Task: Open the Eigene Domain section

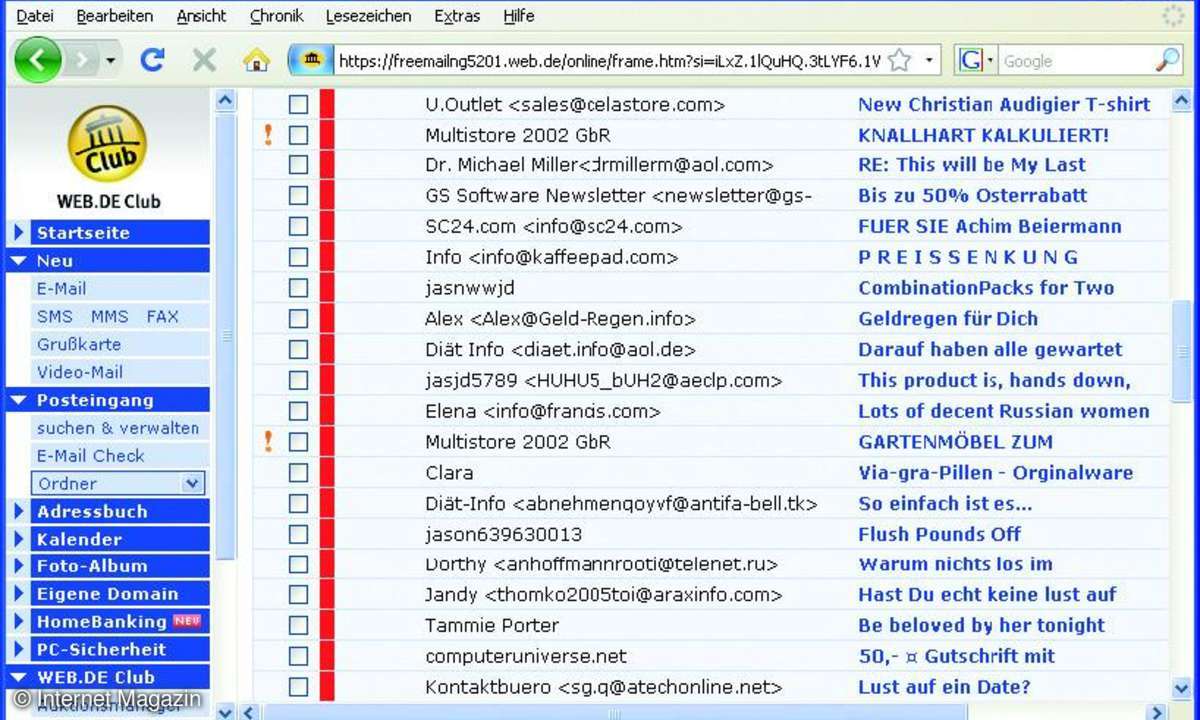Action: click(108, 594)
